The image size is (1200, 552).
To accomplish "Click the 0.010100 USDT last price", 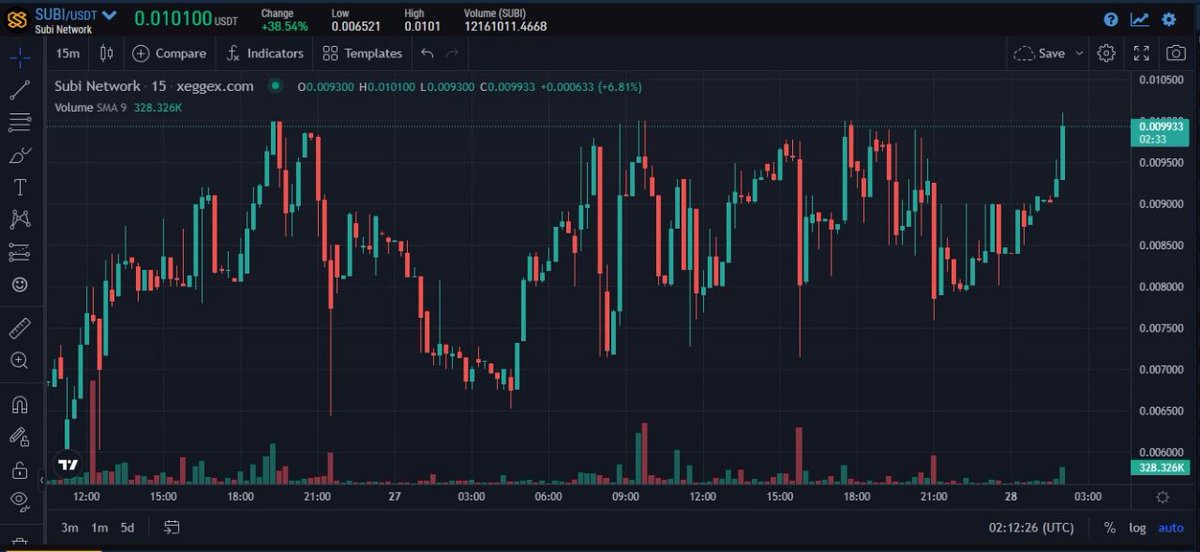I will click(x=187, y=19).
